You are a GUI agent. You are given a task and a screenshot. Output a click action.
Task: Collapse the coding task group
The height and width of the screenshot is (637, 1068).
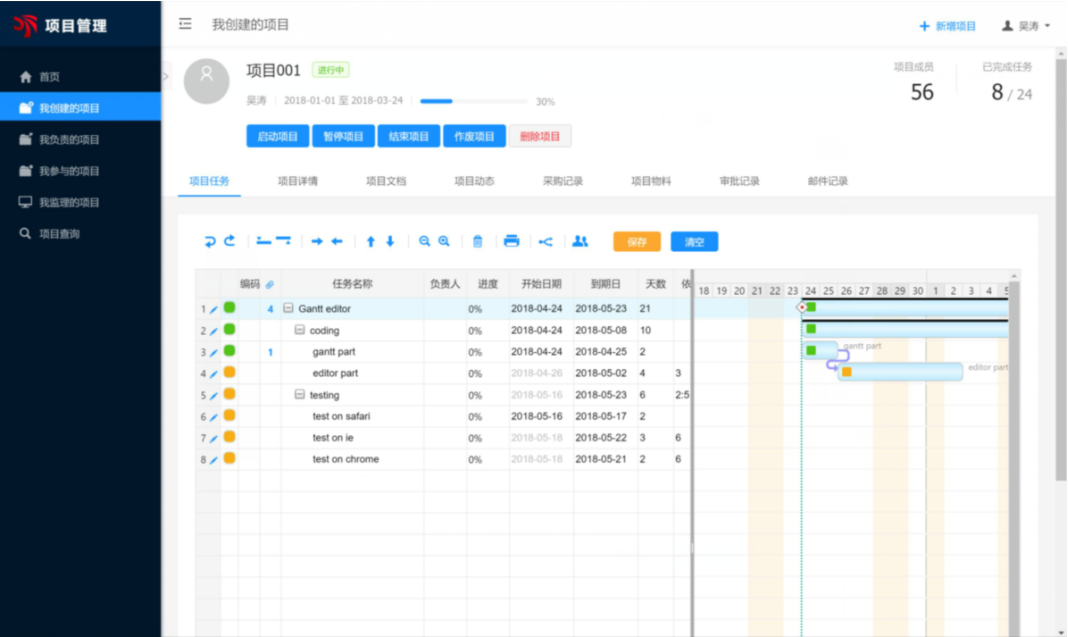pos(299,330)
